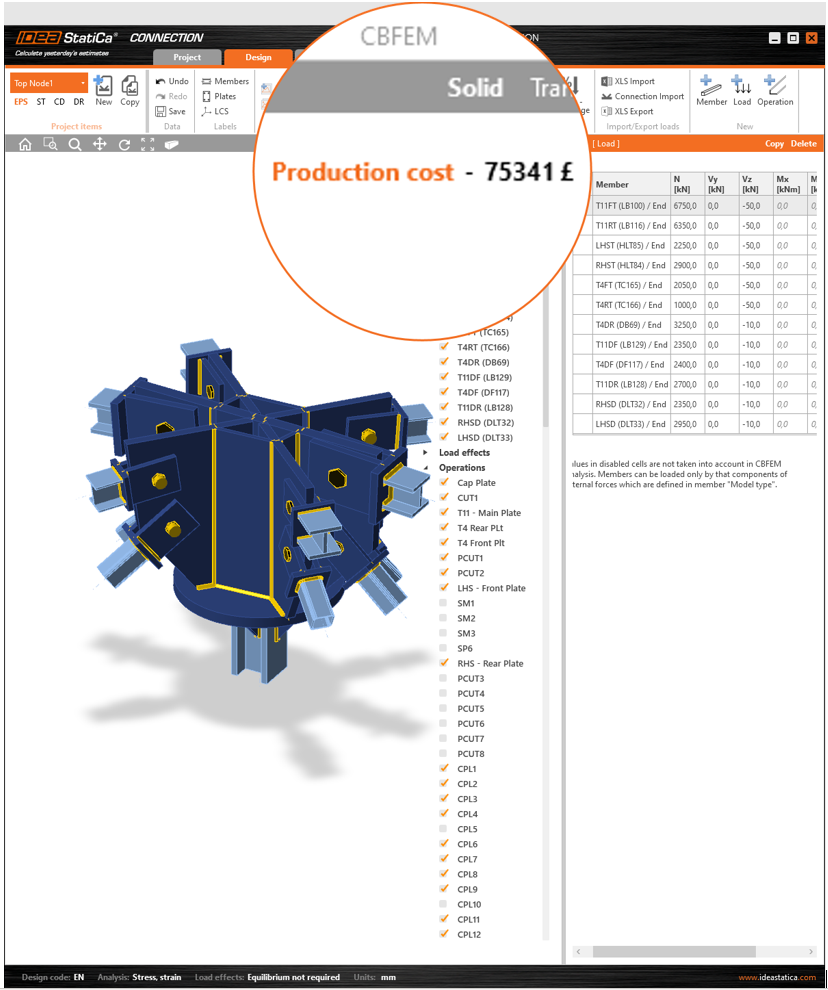The image size is (828, 990).
Task: Select the CPL12 operation
Action: pyautogui.click(x=469, y=934)
